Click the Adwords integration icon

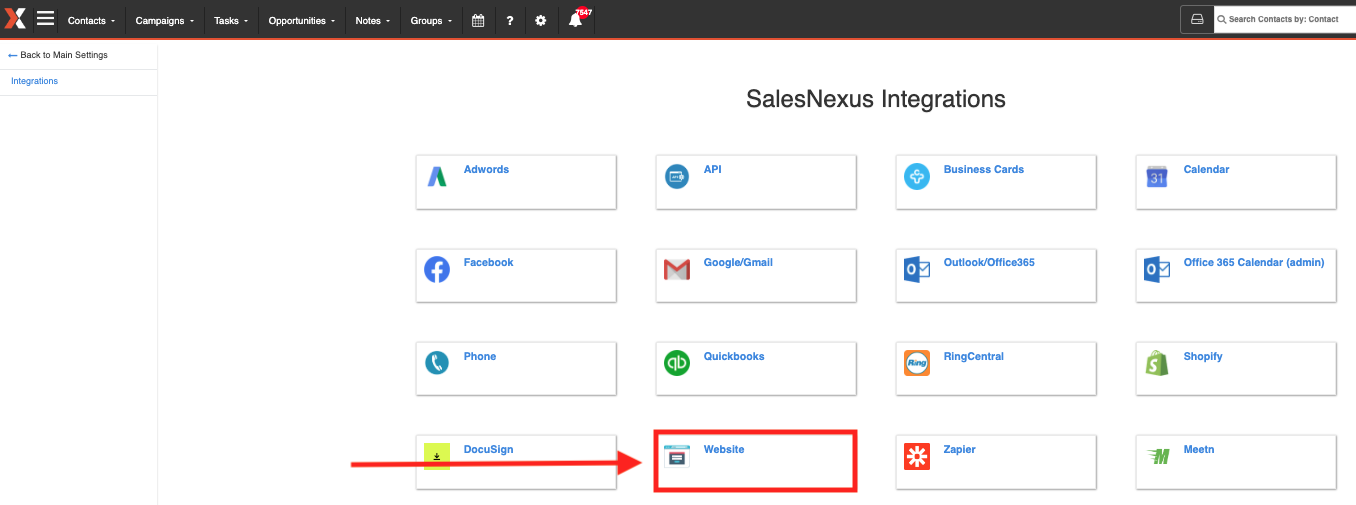pos(437,177)
